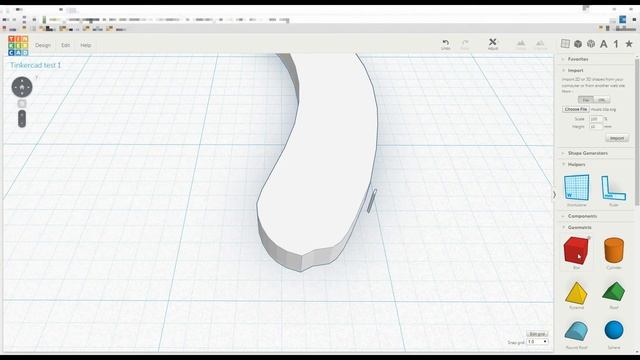Image resolution: width=640 pixels, height=360 pixels.
Task: Click the Height input field
Action: click(596, 127)
